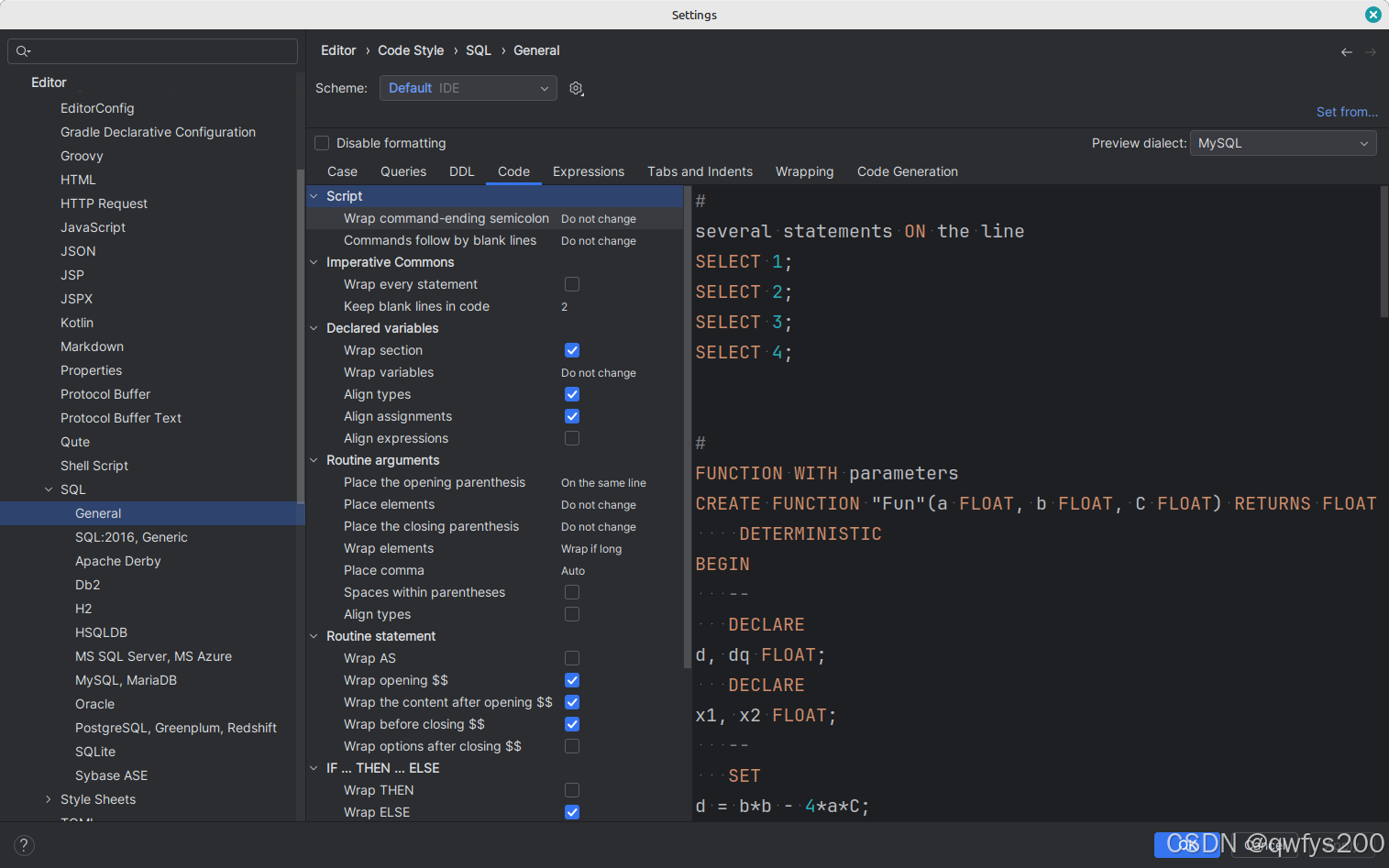The image size is (1389, 868).
Task: Click the scheme settings gear icon
Action: pos(576,88)
